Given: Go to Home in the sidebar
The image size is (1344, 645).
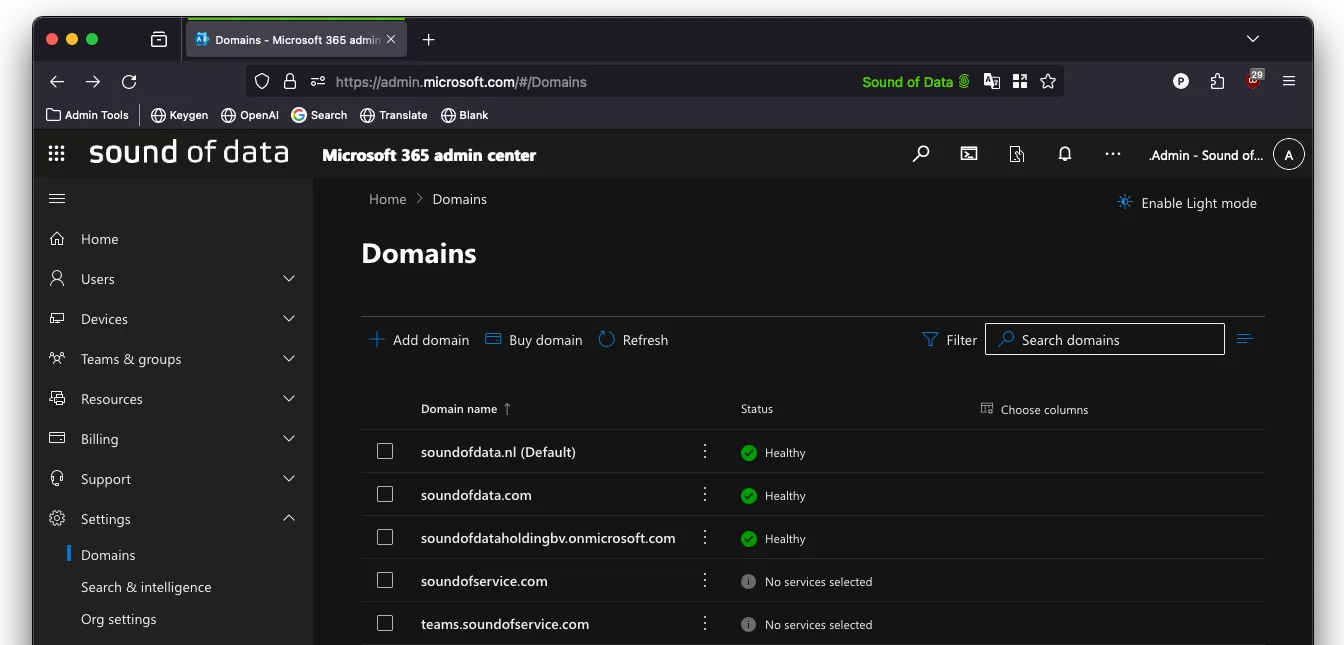Looking at the screenshot, I should (x=99, y=239).
